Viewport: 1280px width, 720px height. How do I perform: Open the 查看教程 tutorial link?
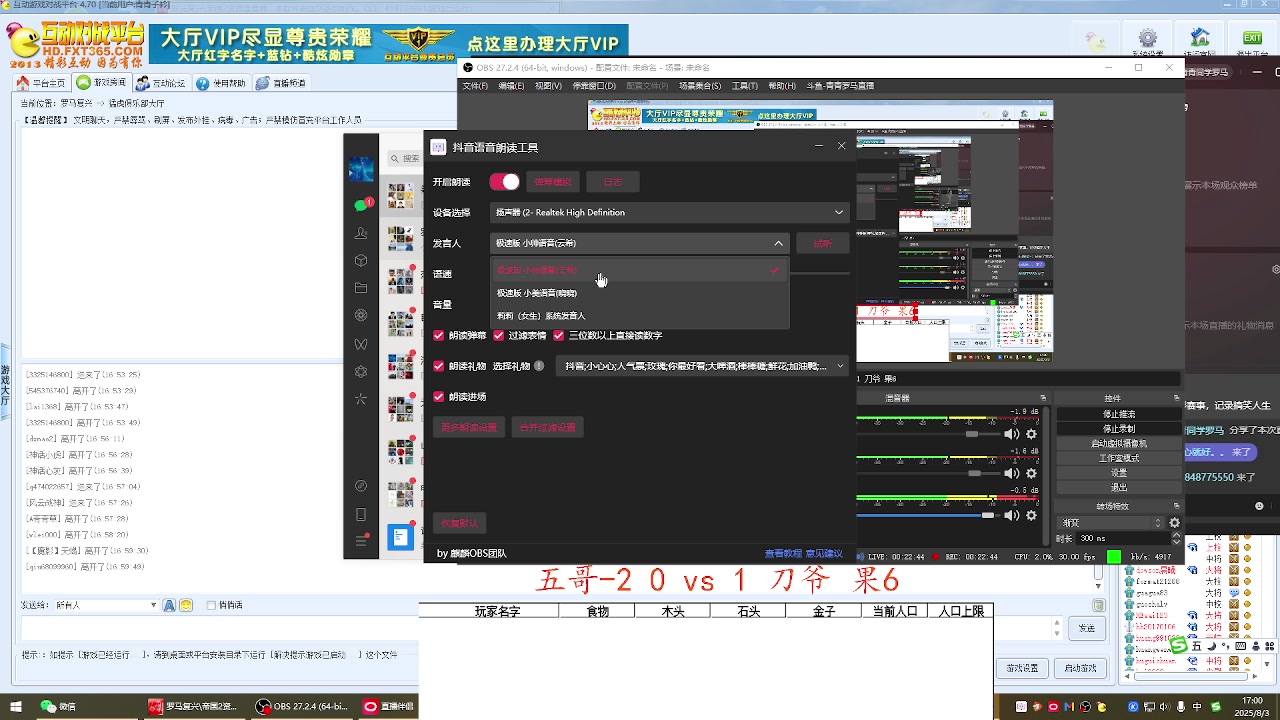pyautogui.click(x=783, y=553)
